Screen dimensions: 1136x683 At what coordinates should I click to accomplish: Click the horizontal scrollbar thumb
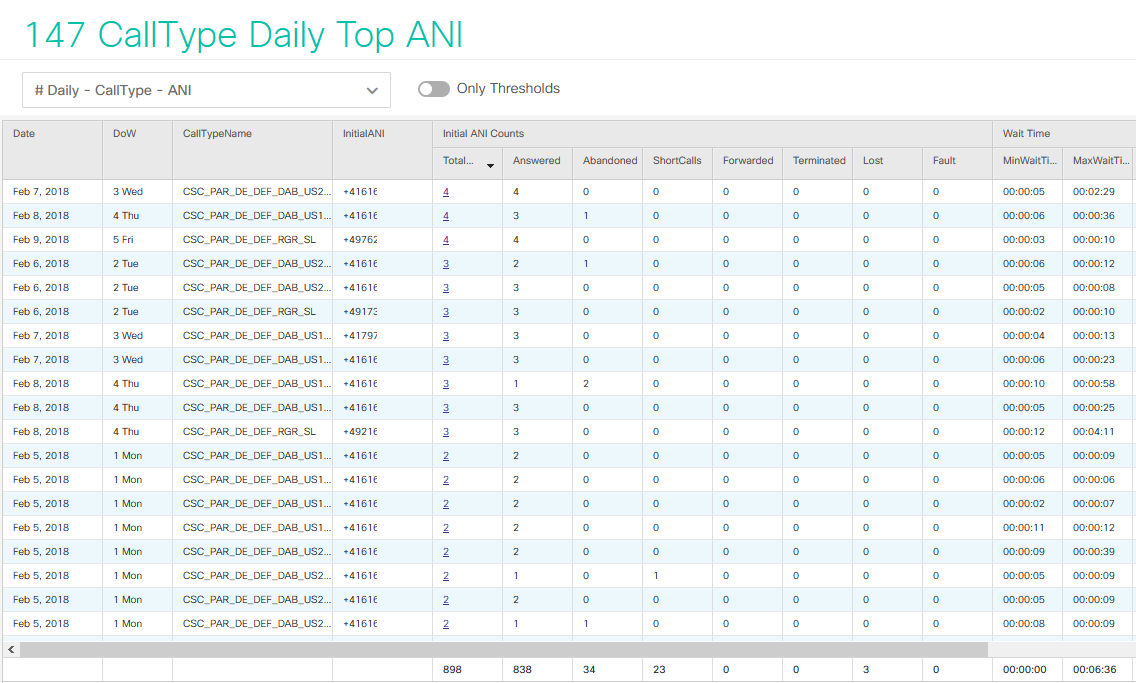pos(504,650)
